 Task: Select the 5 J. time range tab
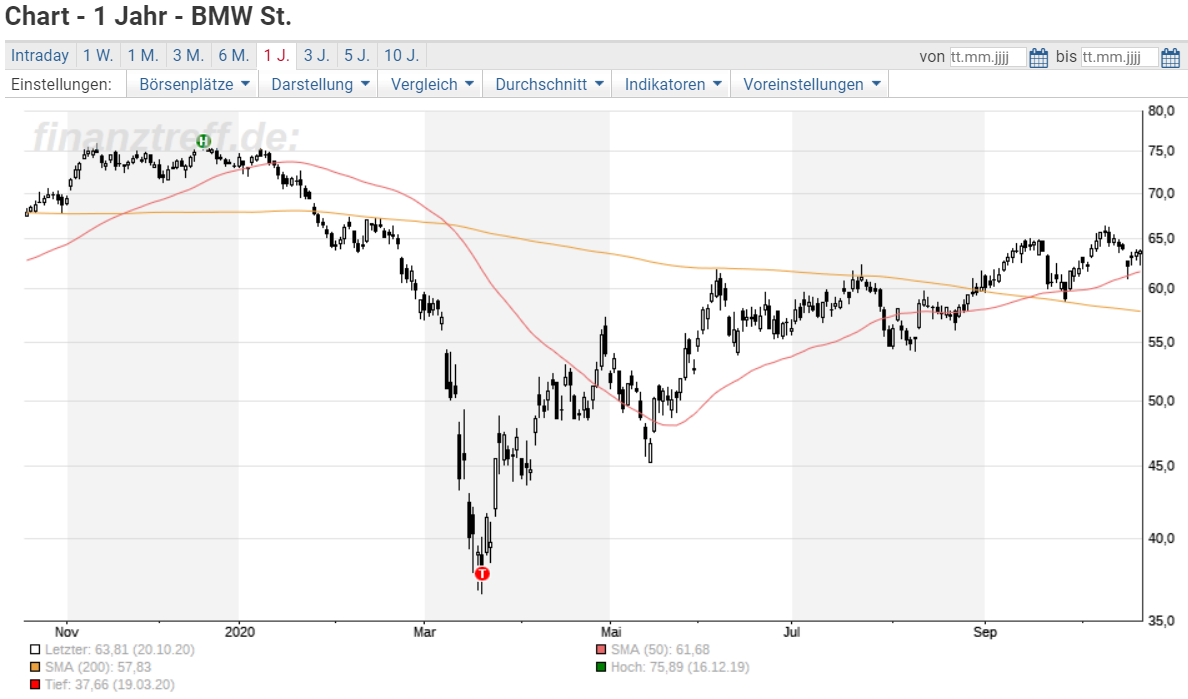(357, 55)
